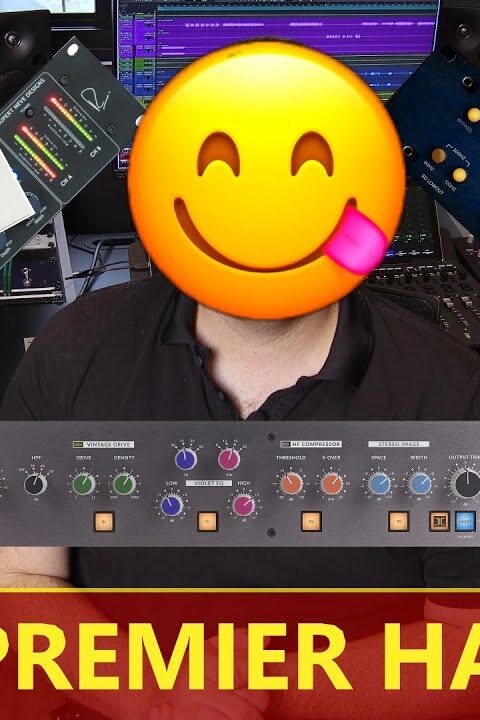This screenshot has width=480, height=720.
Task: Click the orange X-Over knob
Action: [332, 484]
